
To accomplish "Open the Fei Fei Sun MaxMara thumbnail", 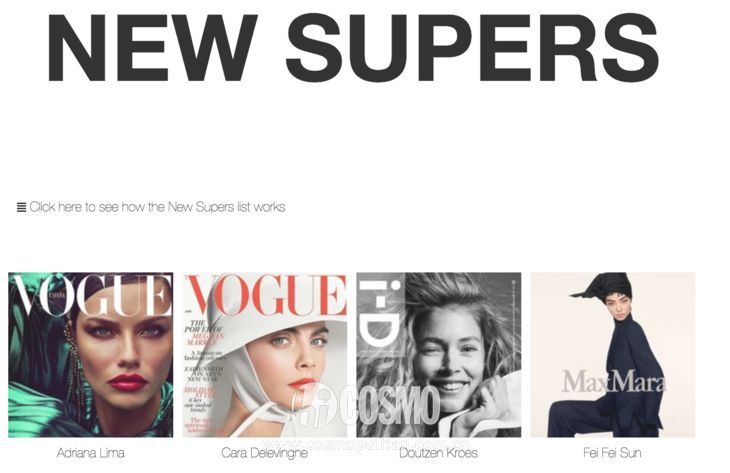I will [613, 355].
